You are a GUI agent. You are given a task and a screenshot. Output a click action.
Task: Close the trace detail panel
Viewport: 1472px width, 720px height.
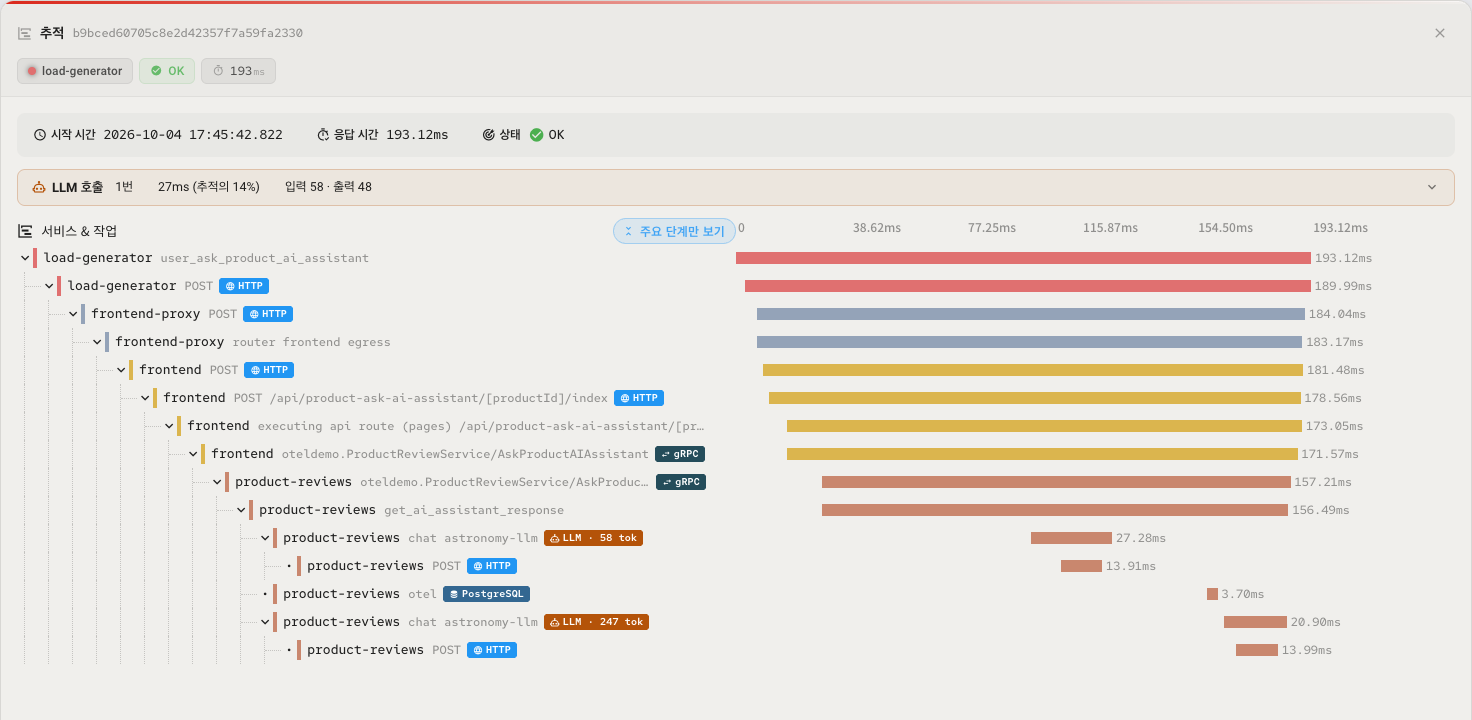(x=1440, y=33)
